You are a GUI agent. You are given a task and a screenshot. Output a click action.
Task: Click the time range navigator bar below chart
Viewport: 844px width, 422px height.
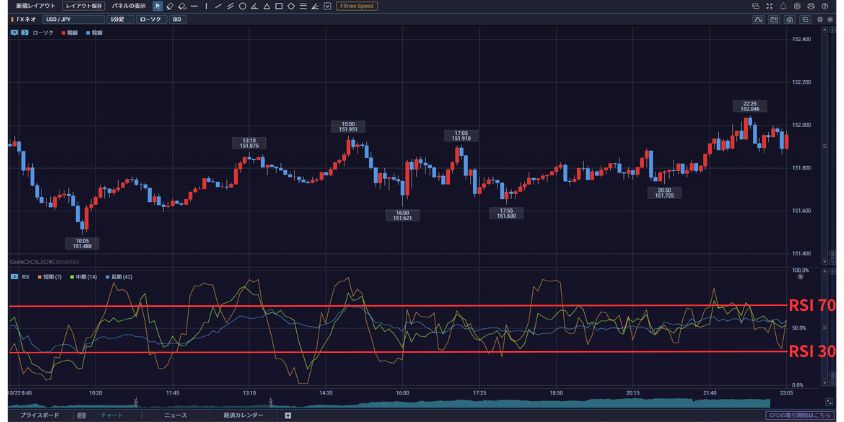tap(420, 403)
